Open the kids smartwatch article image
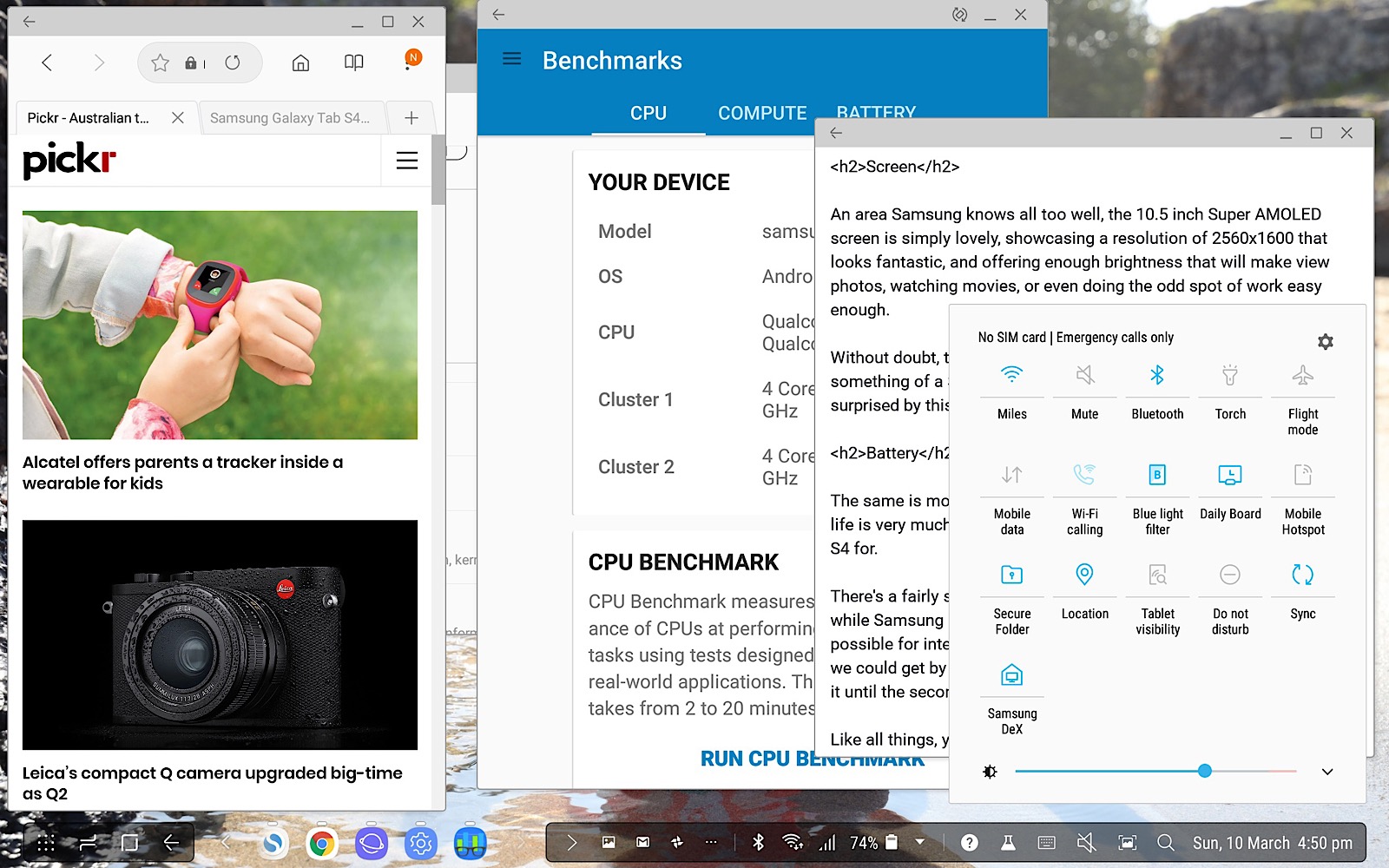 coord(220,325)
